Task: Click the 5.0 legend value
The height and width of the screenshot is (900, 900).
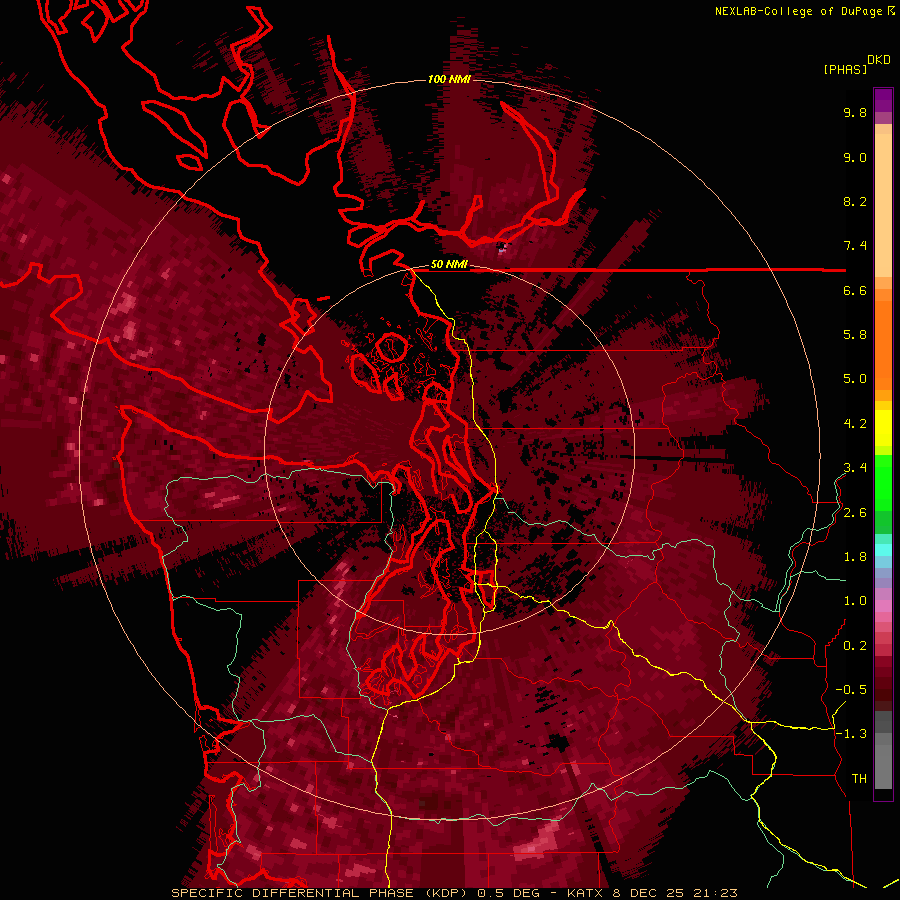Action: 855,379
